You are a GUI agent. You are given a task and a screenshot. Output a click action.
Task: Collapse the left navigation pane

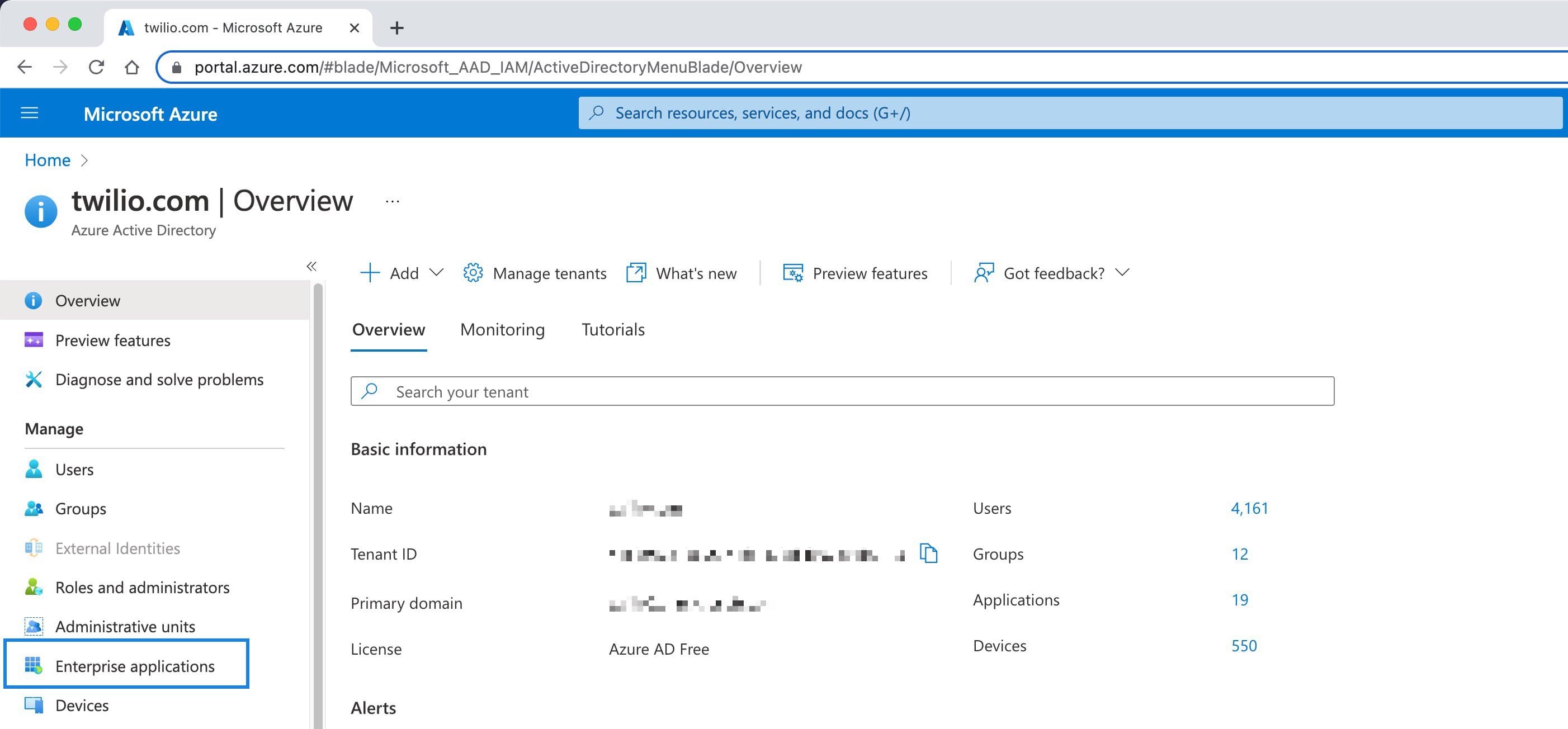coord(311,266)
